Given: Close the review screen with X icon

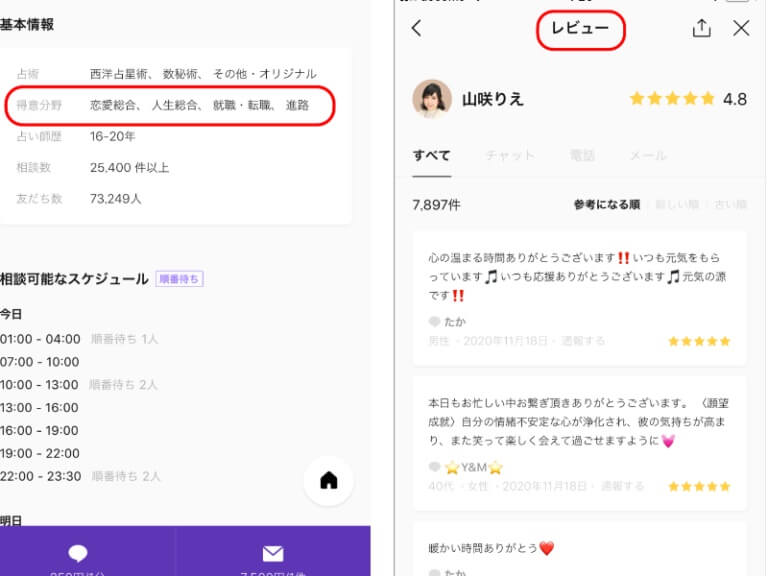Looking at the screenshot, I should 741,29.
